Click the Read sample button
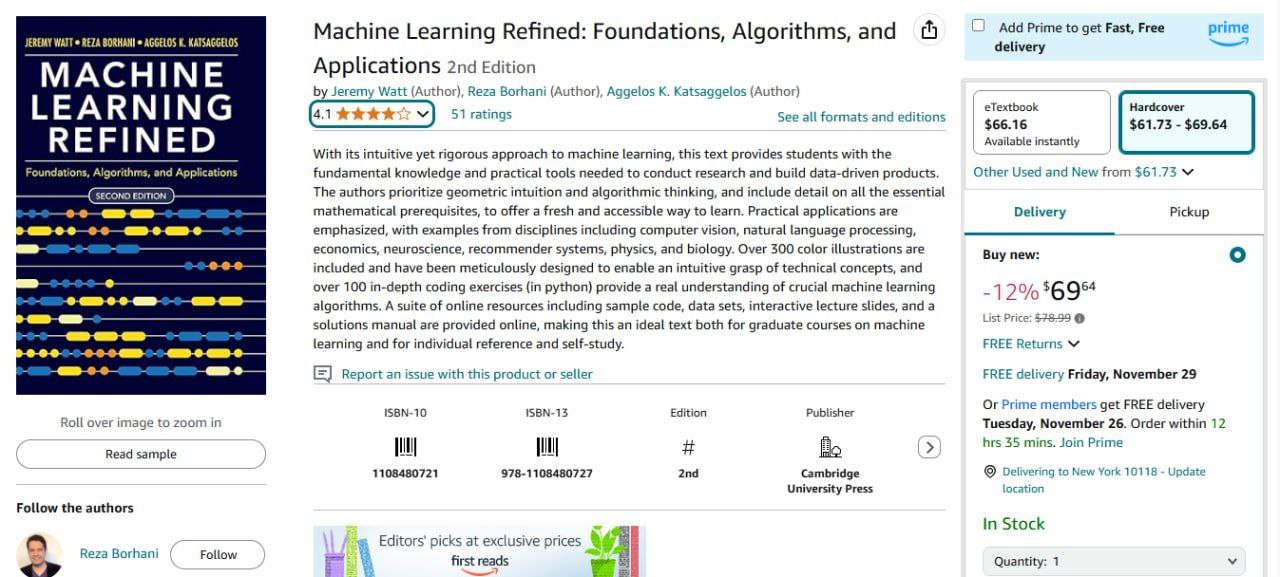Screen dimensions: 1280x577 pyautogui.click(x=141, y=454)
